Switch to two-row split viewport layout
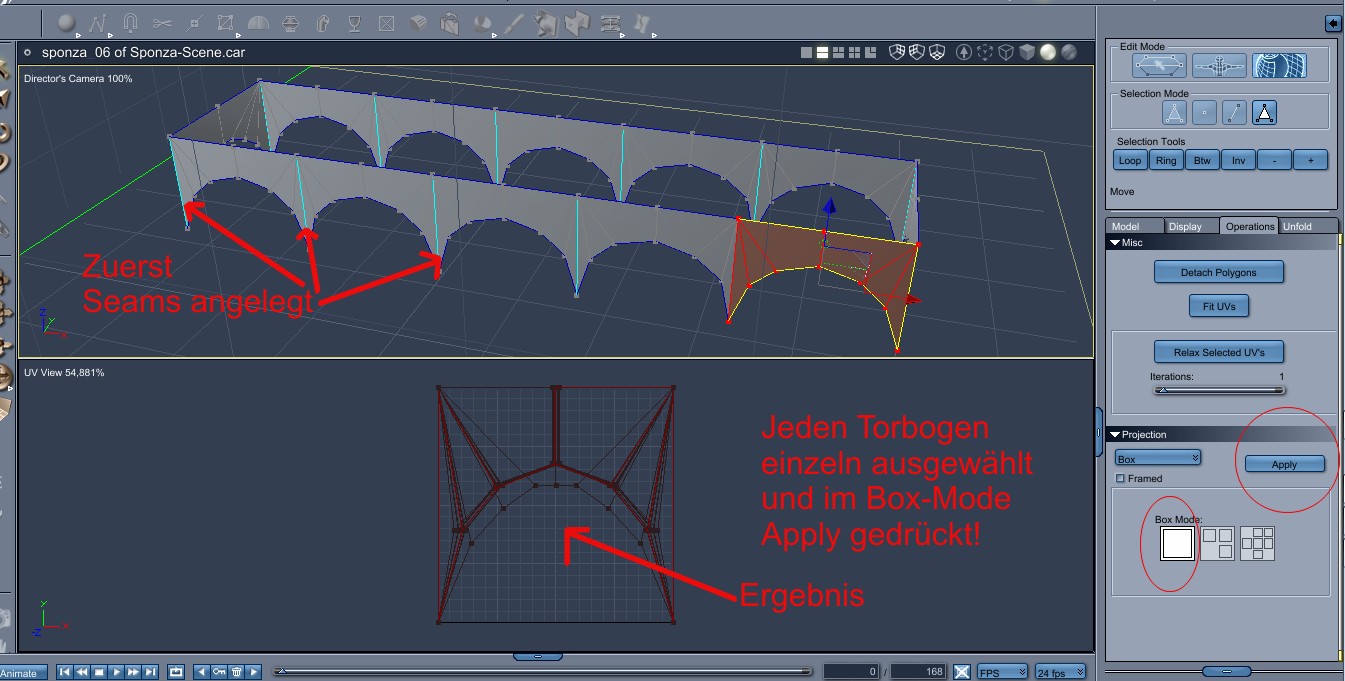1345x681 pixels. 823,52
